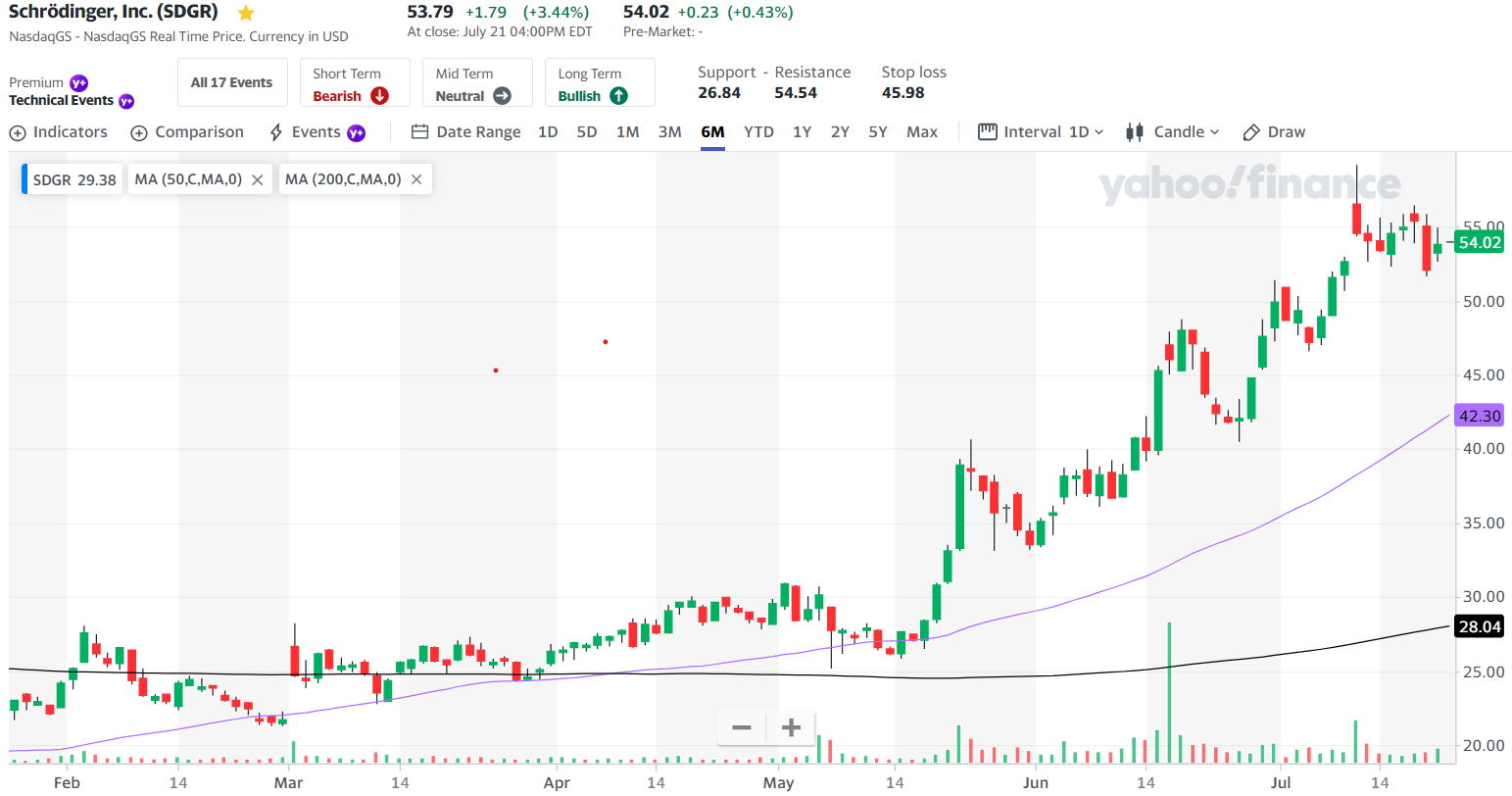
Task: Show the YTD range
Action: tap(758, 132)
